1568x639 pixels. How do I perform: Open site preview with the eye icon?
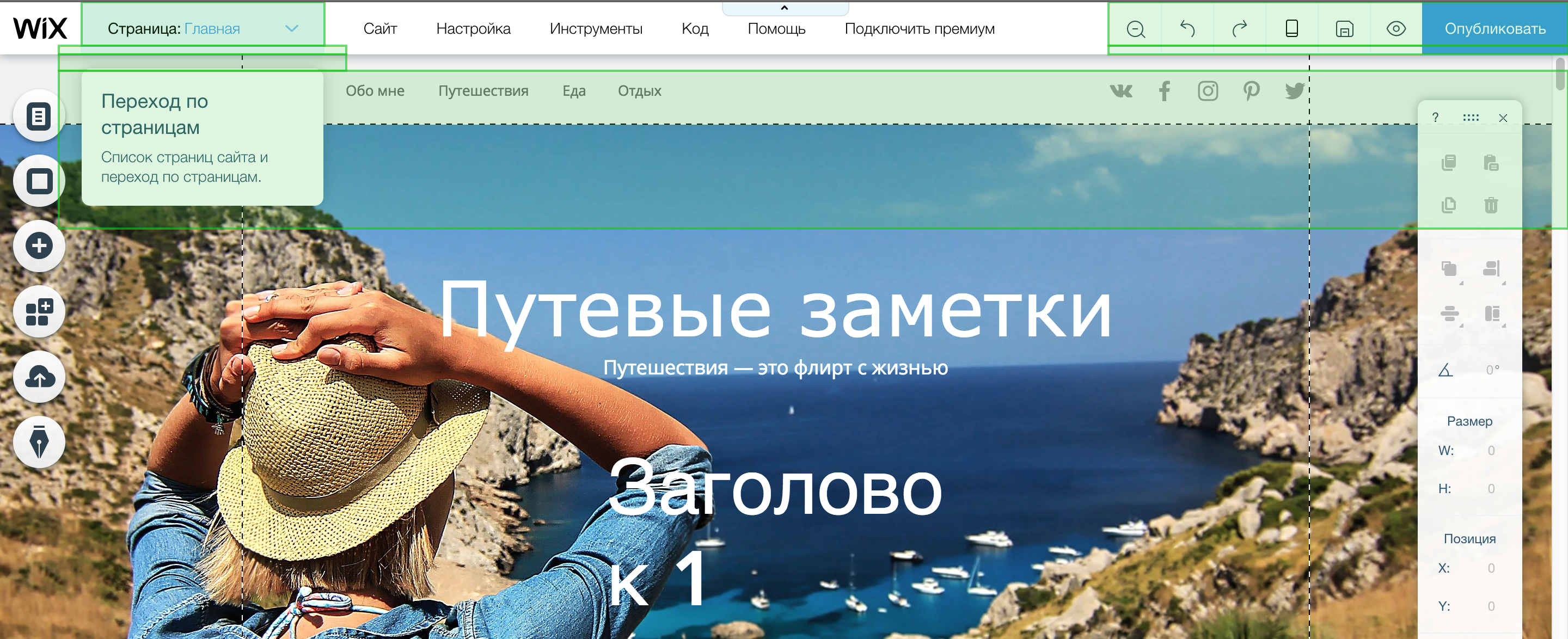1396,28
